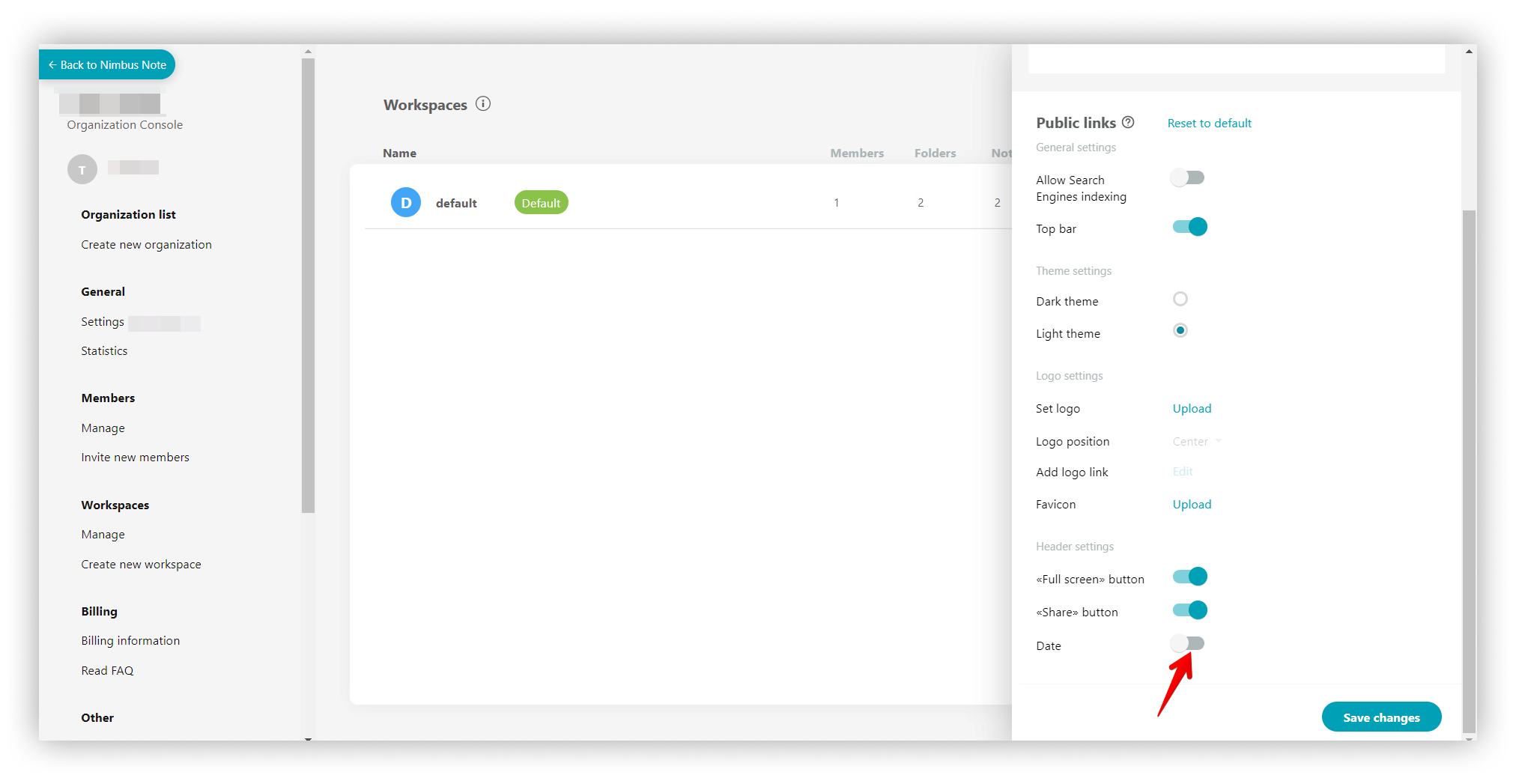The width and height of the screenshot is (1516, 784).
Task: Click Reset to default link
Action: point(1210,124)
